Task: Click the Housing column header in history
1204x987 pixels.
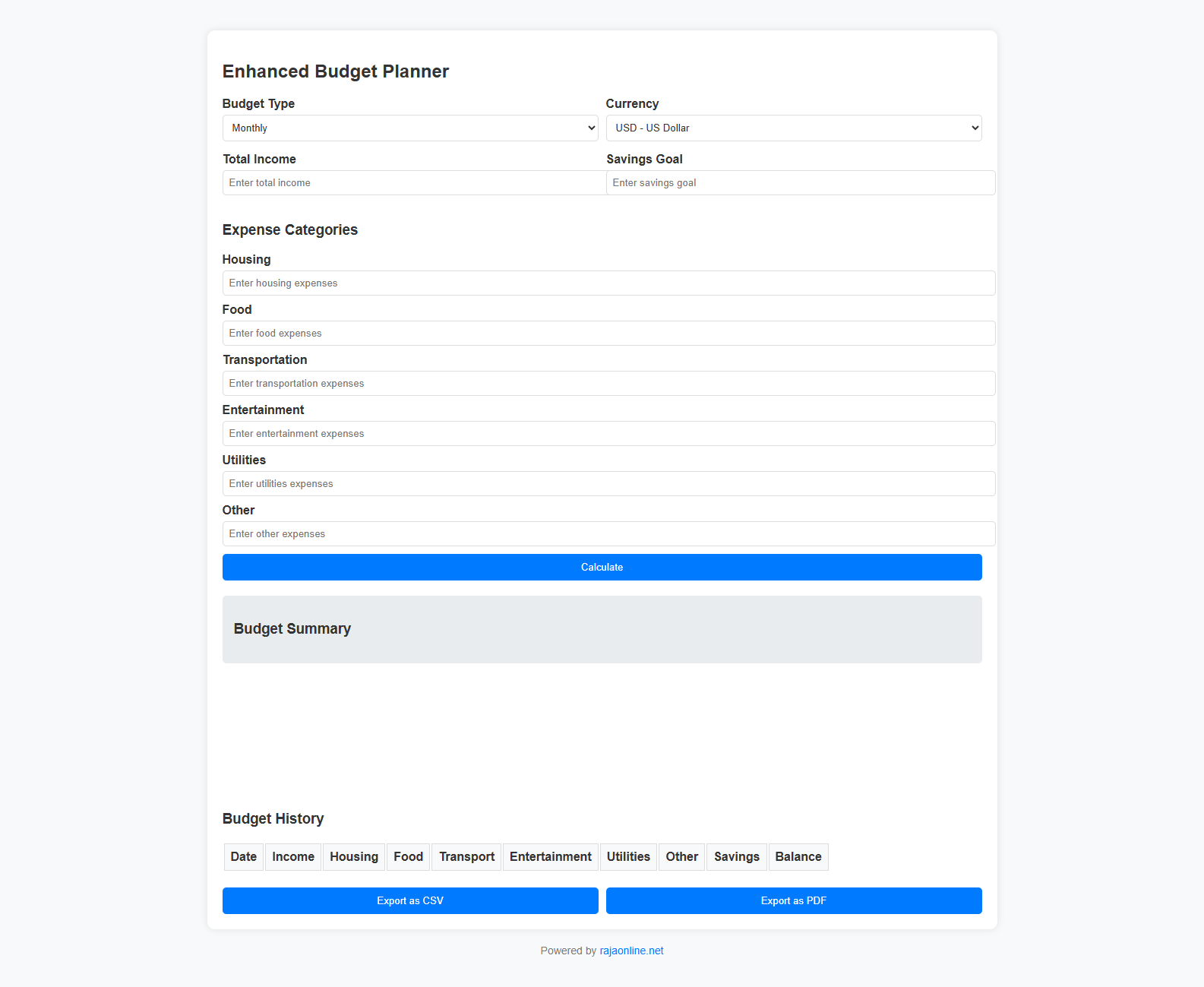Action: click(x=354, y=856)
